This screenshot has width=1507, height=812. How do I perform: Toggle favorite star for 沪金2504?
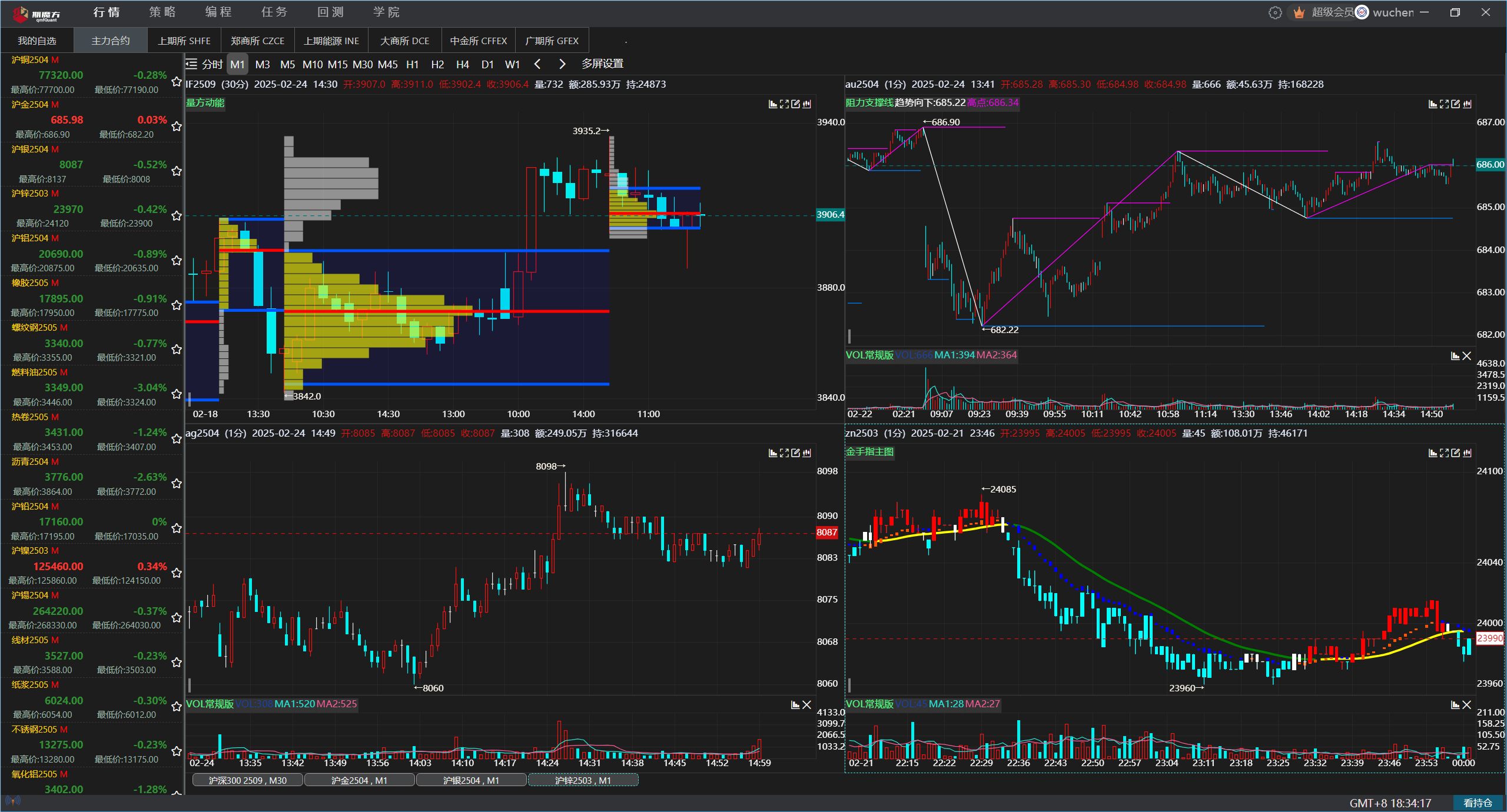coord(176,127)
